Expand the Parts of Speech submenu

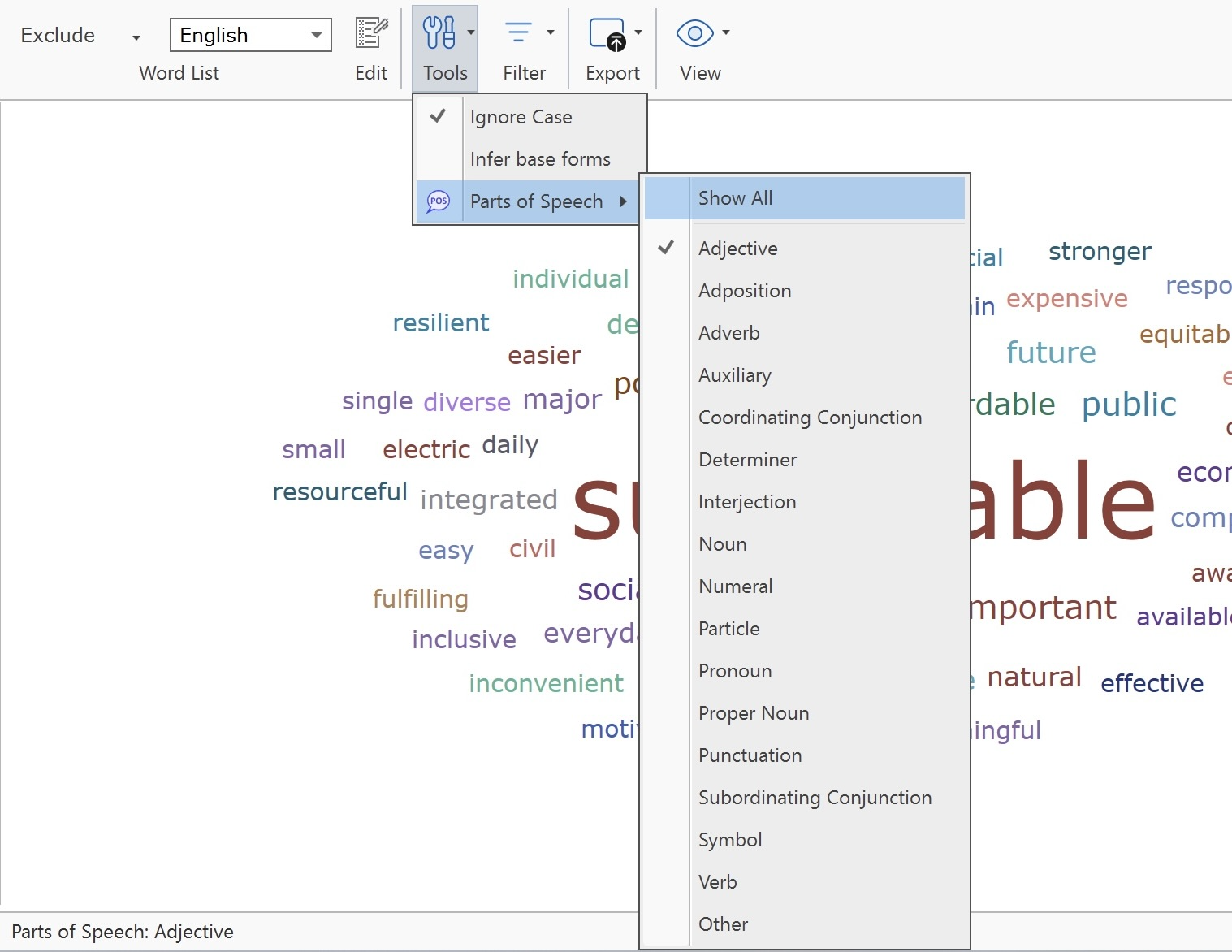coord(535,201)
